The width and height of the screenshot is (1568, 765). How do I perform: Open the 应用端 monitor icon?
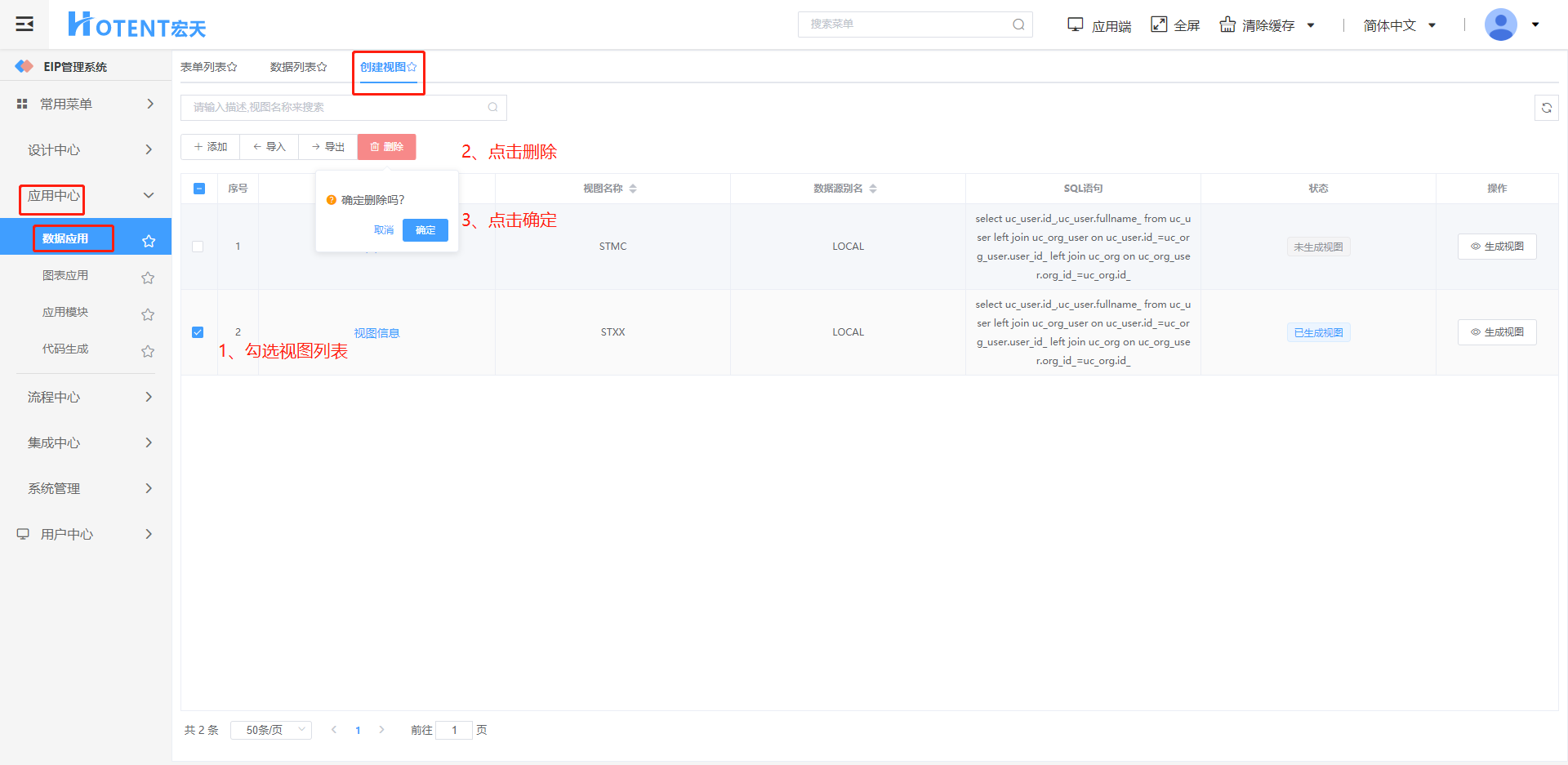point(1076,24)
